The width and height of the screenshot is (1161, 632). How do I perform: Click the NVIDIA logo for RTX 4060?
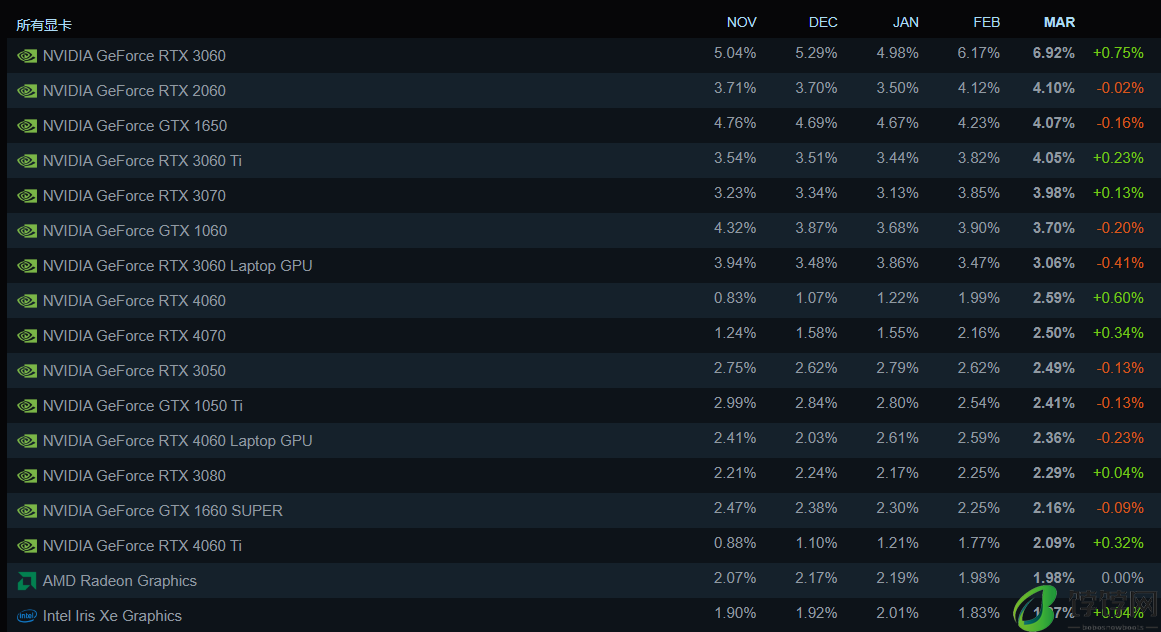[27, 301]
